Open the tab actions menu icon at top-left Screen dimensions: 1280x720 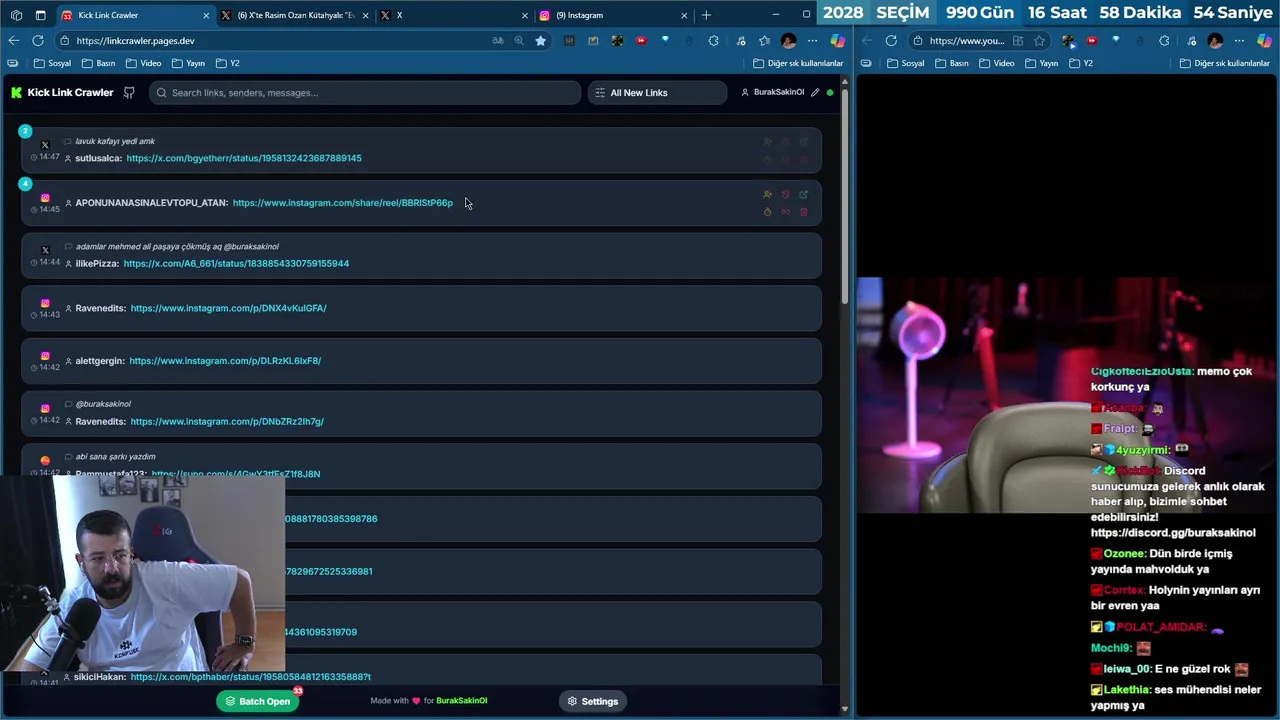coord(40,15)
